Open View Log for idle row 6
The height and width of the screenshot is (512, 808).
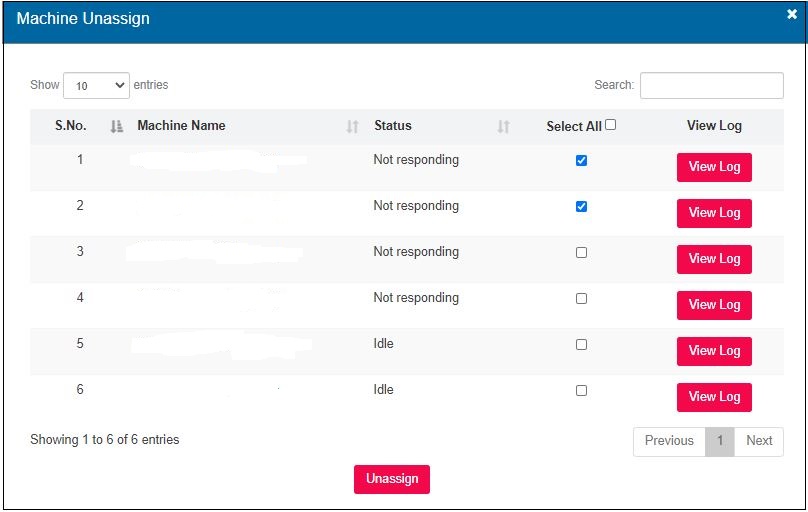pyautogui.click(x=714, y=397)
